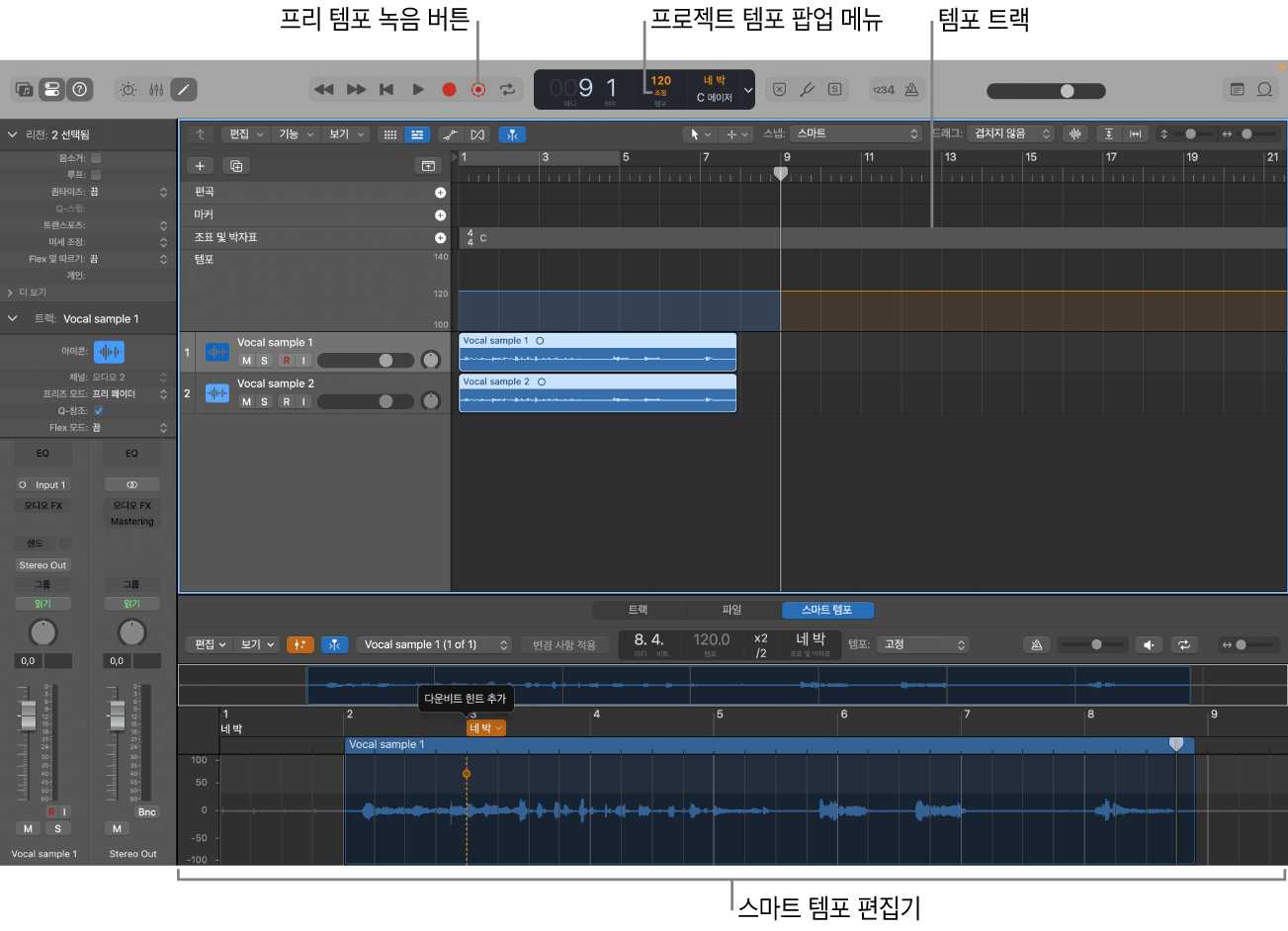Open the 프리즈 모드 dropdown
The width and height of the screenshot is (1288, 931).
(x=129, y=394)
